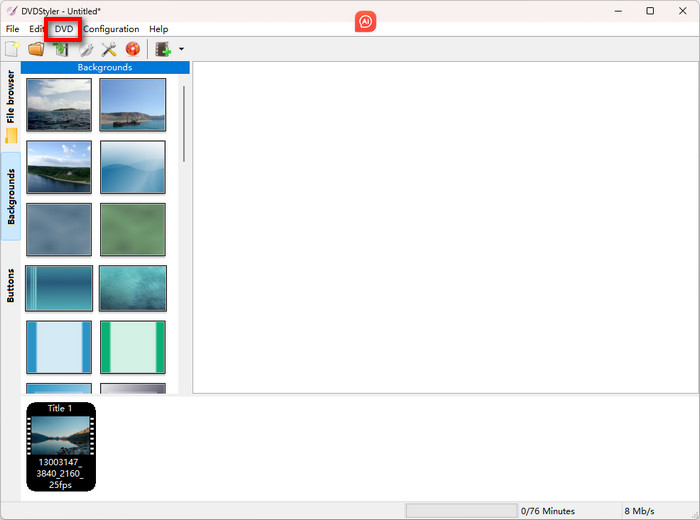The height and width of the screenshot is (520, 700).
Task: Click the red Burn disc icon
Action: click(x=132, y=49)
